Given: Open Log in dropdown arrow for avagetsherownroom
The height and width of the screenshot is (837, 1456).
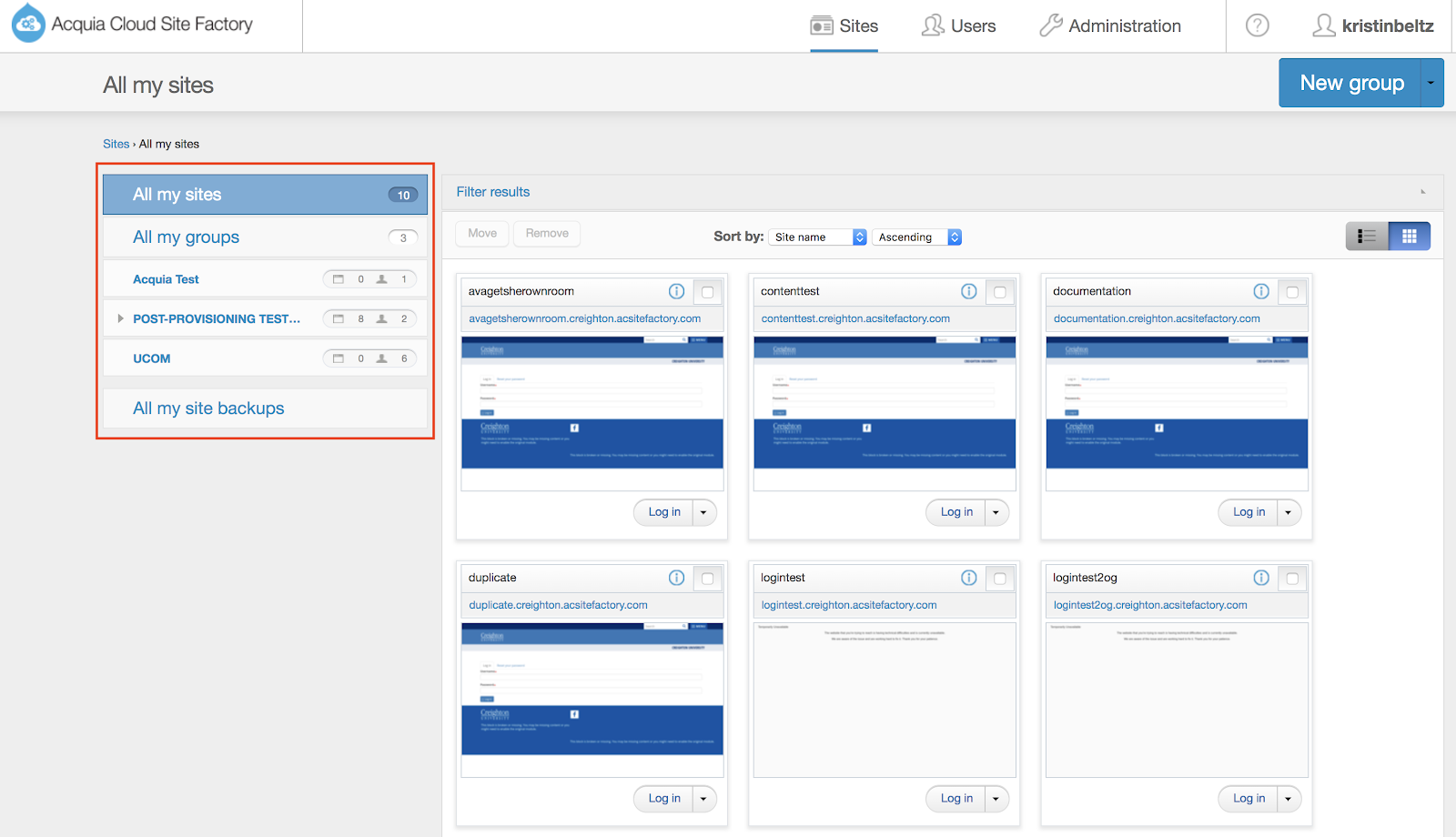Looking at the screenshot, I should point(703,512).
